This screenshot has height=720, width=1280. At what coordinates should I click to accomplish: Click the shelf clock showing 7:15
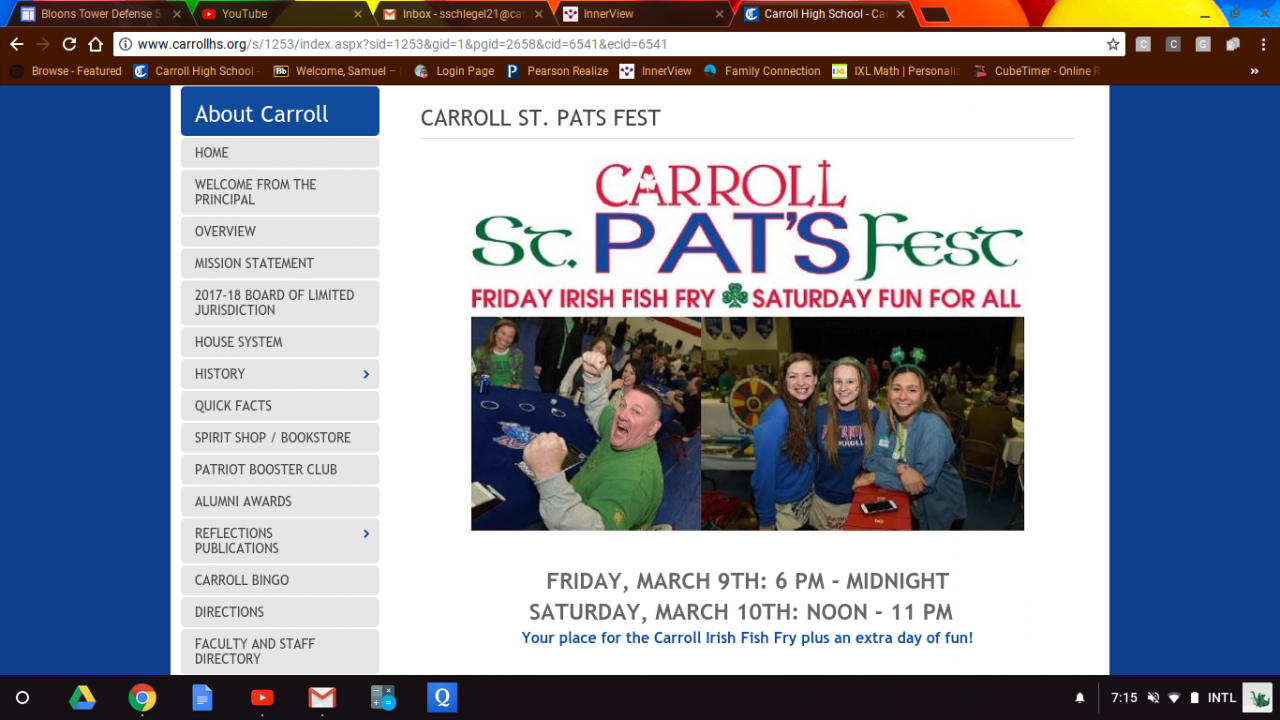[1124, 698]
